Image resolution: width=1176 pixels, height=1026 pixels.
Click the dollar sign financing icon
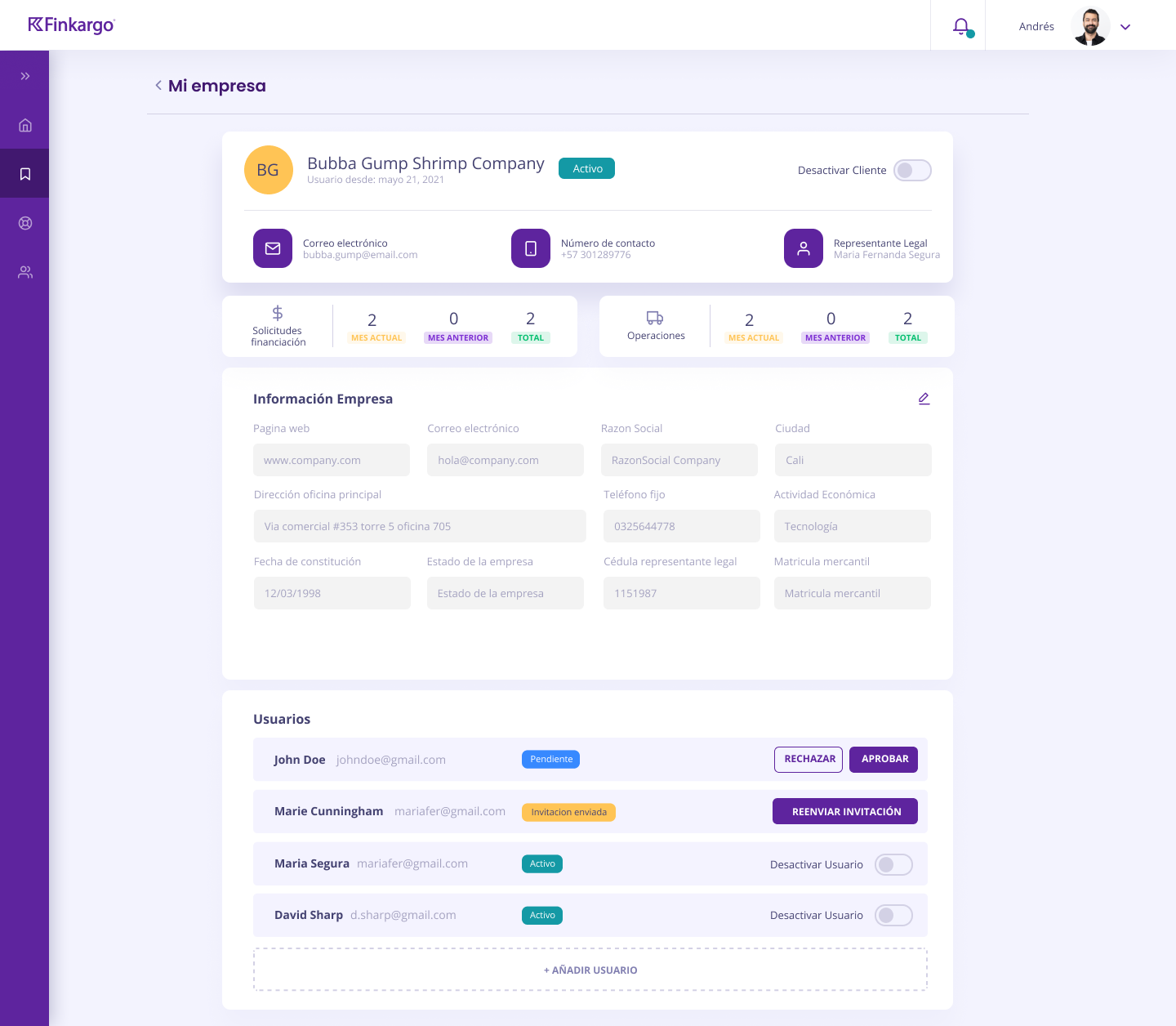pyautogui.click(x=278, y=313)
